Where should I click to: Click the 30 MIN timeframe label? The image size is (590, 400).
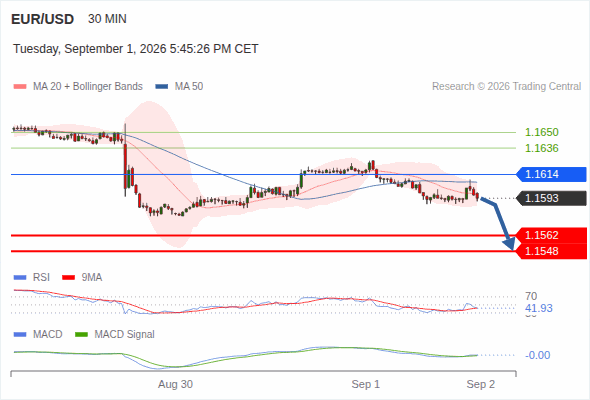[107, 19]
